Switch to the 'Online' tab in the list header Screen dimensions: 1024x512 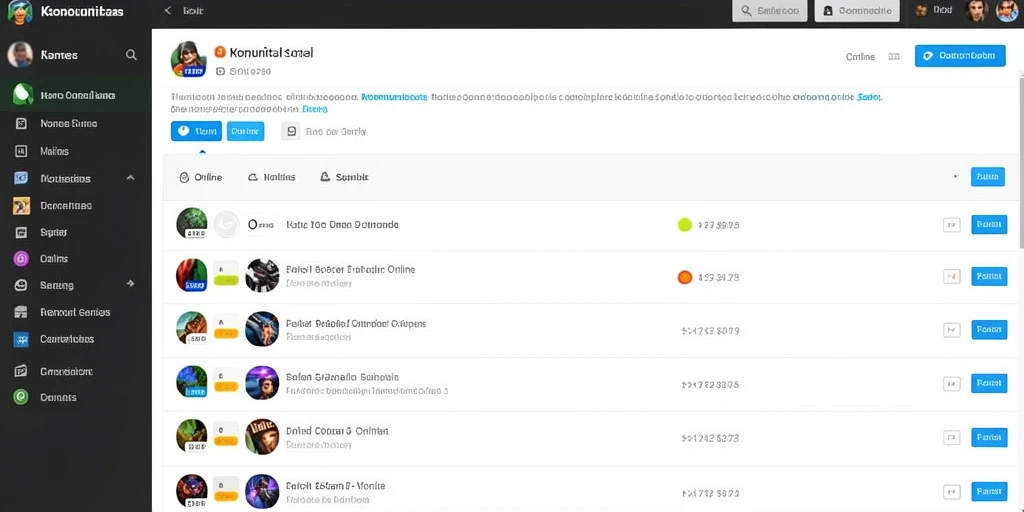(200, 177)
